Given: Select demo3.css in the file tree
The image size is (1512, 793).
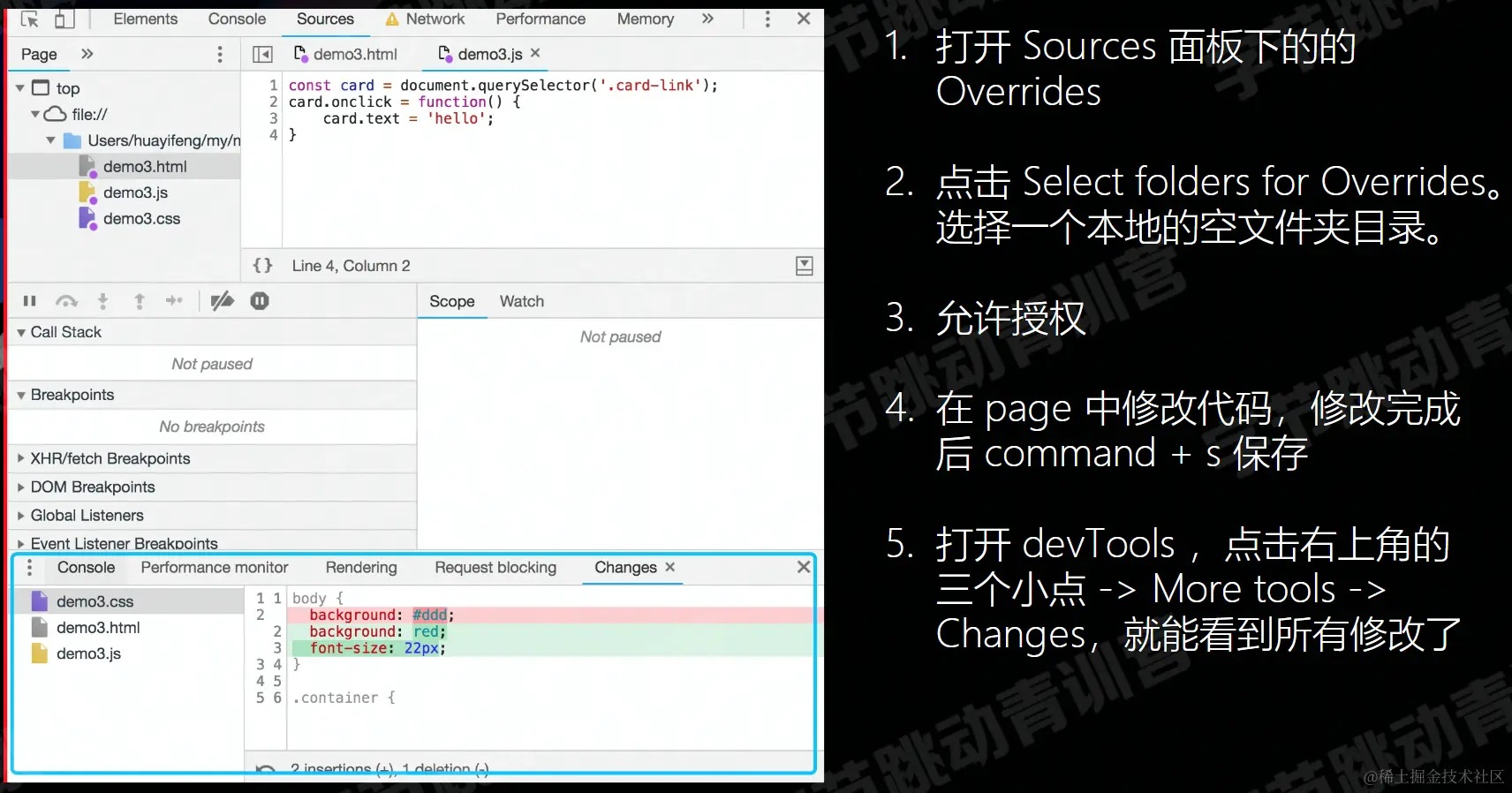Looking at the screenshot, I should click(x=141, y=218).
